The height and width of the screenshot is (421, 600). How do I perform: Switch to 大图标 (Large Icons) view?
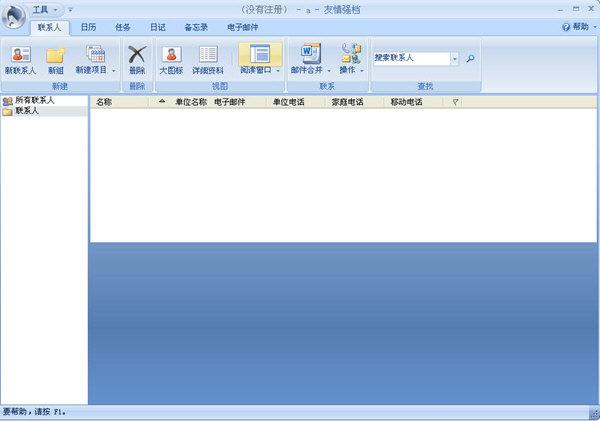[x=171, y=56]
